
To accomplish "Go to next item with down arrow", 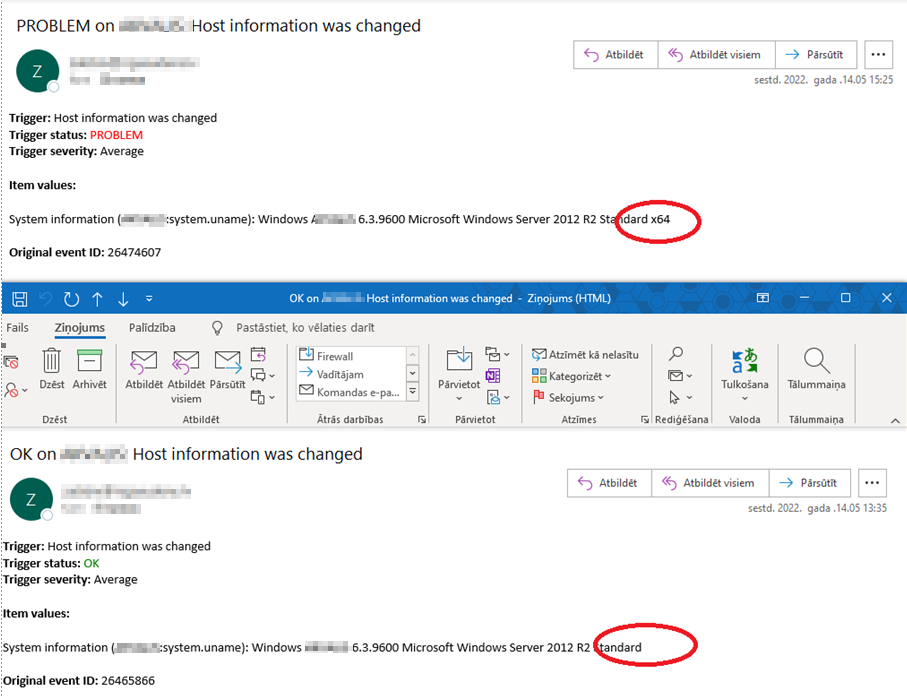I will pyautogui.click(x=123, y=299).
